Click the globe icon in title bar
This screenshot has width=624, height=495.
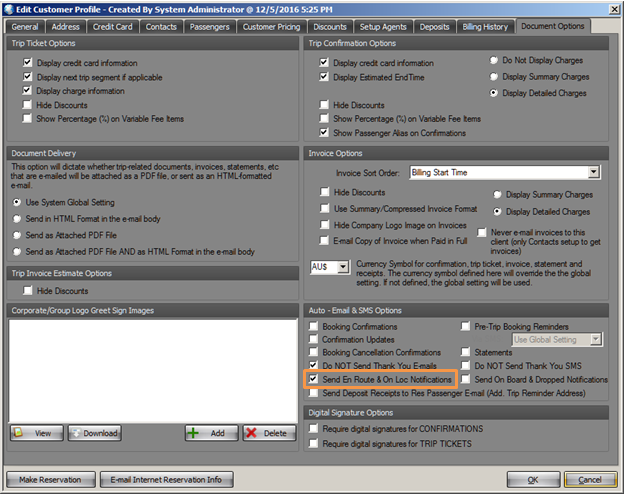[x=9, y=9]
